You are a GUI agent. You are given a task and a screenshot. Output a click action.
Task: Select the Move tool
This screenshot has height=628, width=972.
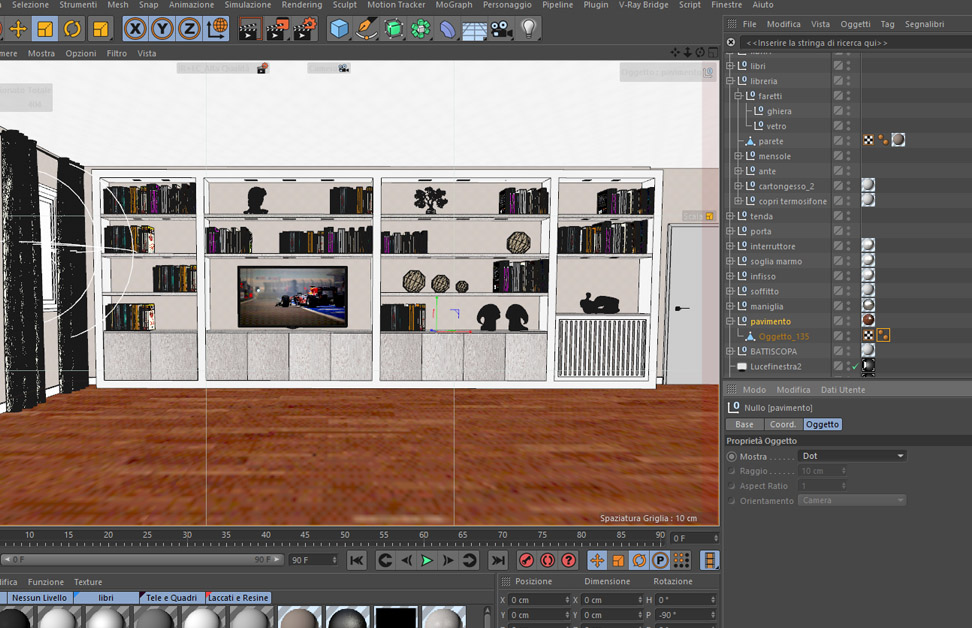pyautogui.click(x=18, y=29)
